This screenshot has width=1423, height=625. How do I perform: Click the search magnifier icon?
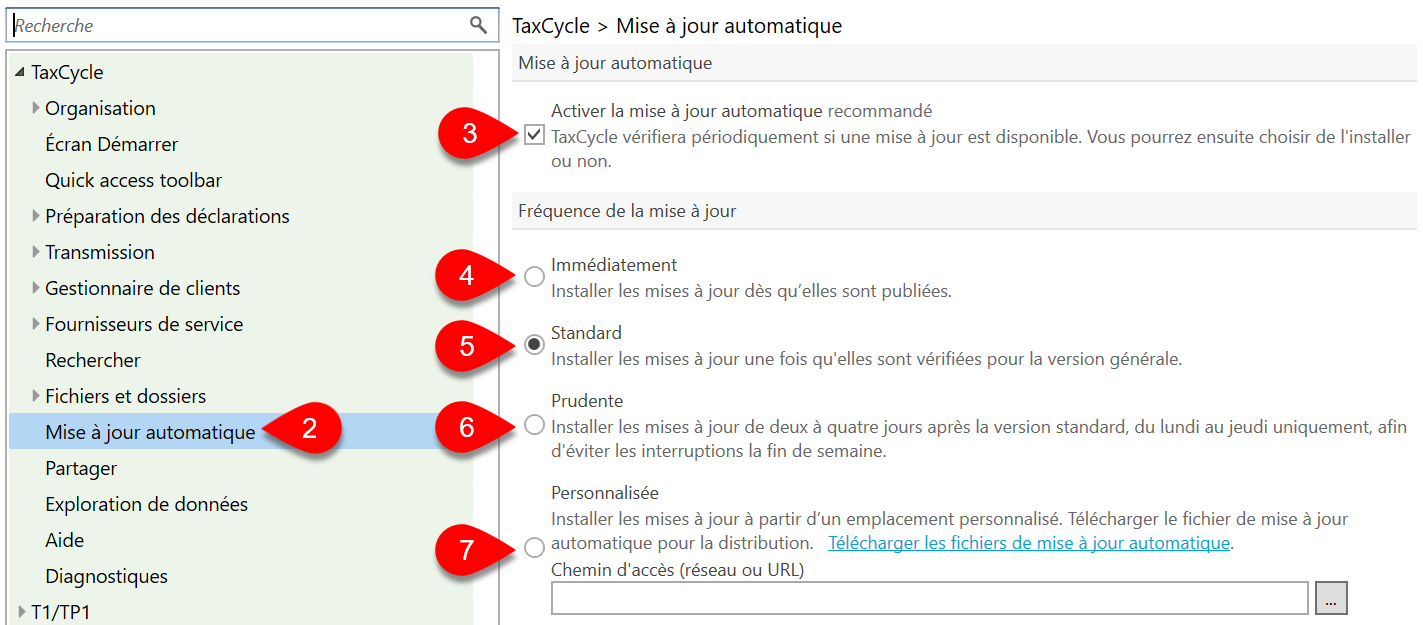pyautogui.click(x=479, y=25)
